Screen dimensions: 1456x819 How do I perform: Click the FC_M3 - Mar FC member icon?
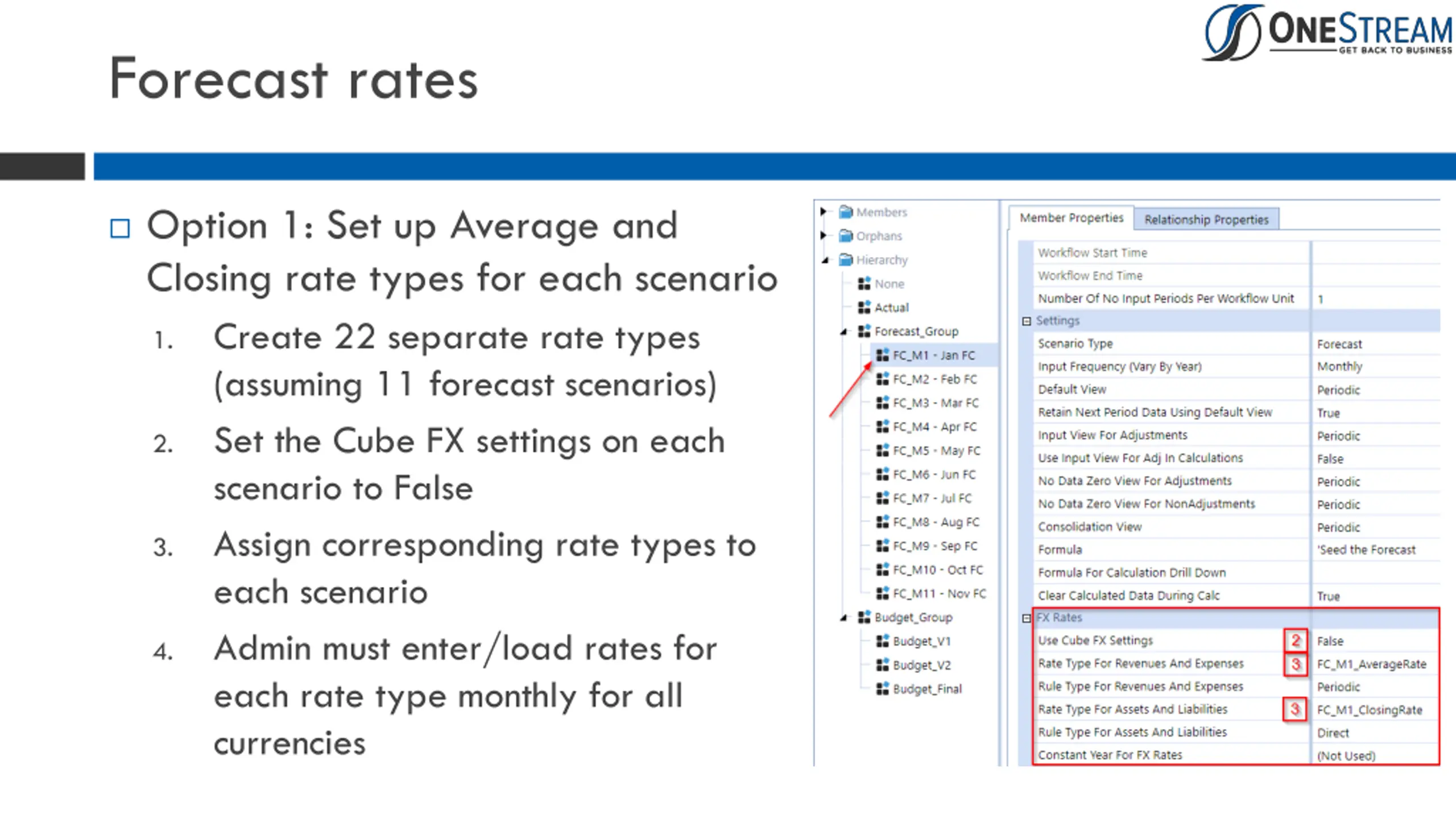point(883,403)
